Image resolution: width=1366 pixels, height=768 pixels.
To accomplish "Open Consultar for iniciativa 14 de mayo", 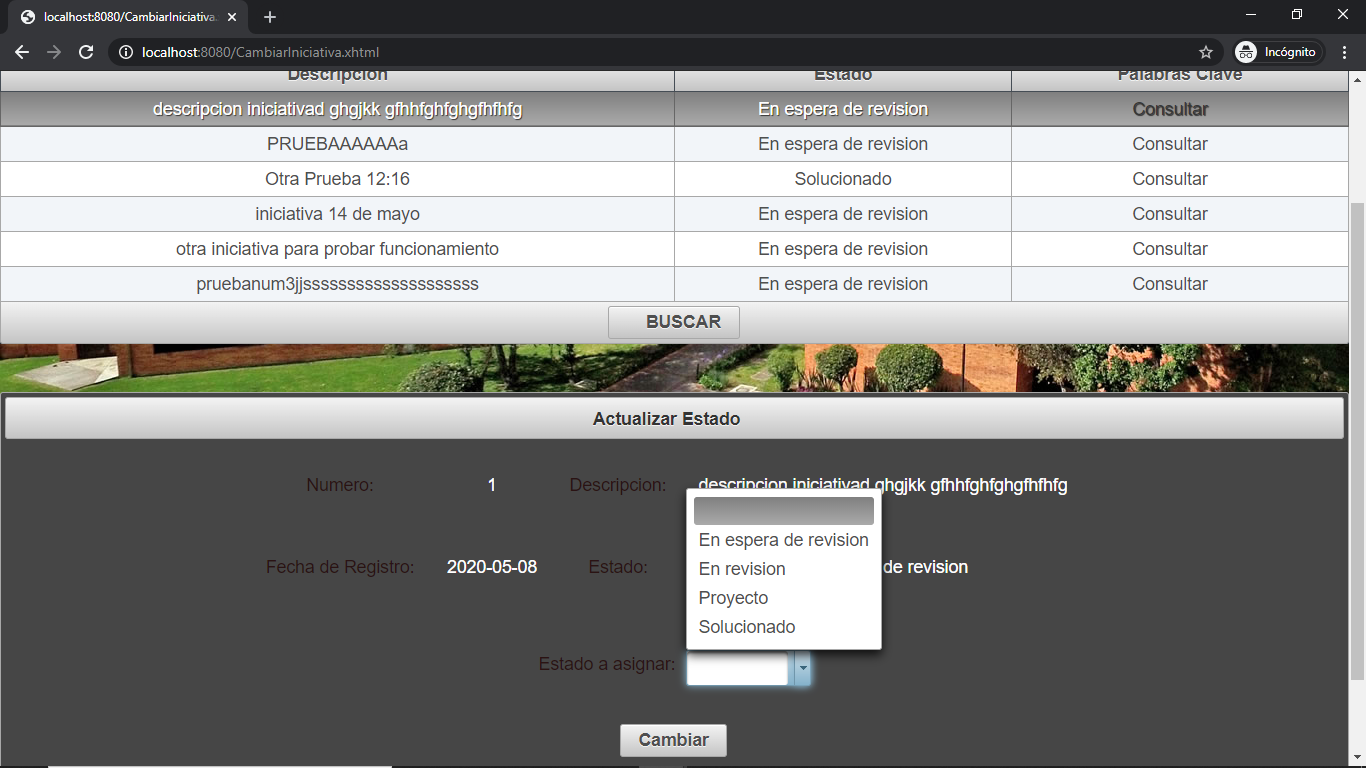I will point(1170,214).
